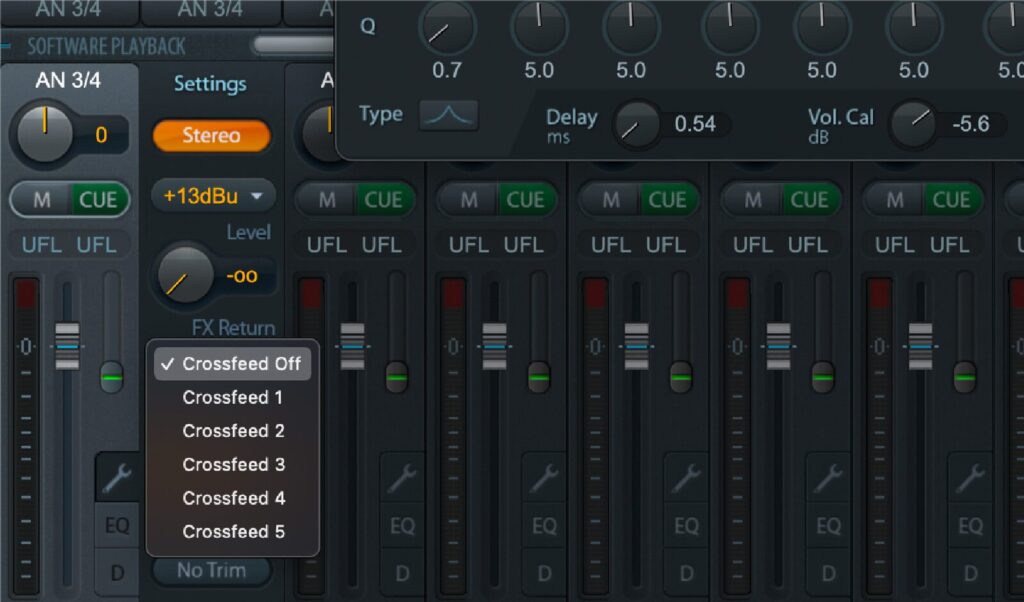This screenshot has width=1024, height=602.
Task: Toggle CUE on the AN 3/4 channel
Action: 97,199
